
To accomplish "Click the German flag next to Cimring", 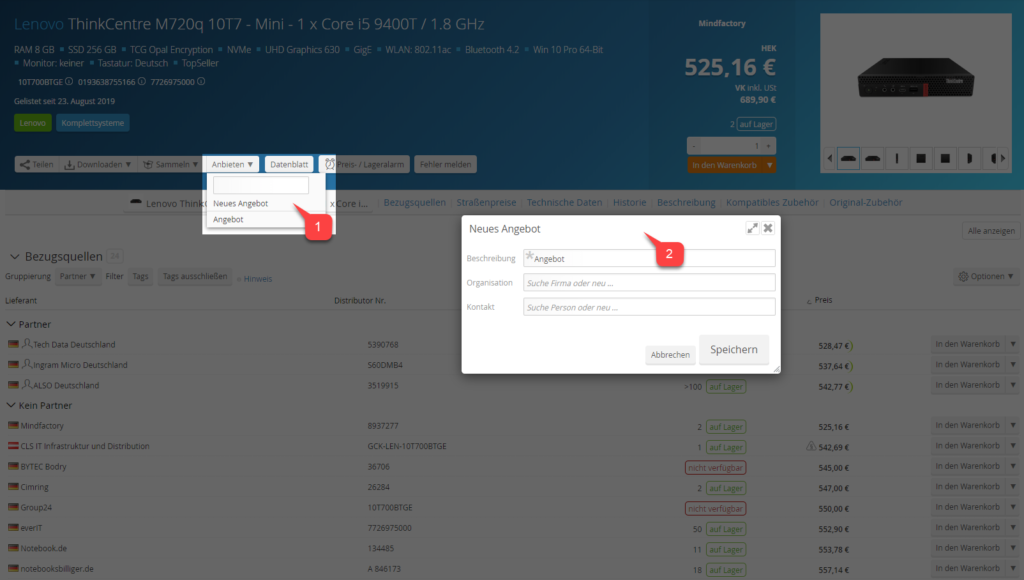I will tap(13, 487).
